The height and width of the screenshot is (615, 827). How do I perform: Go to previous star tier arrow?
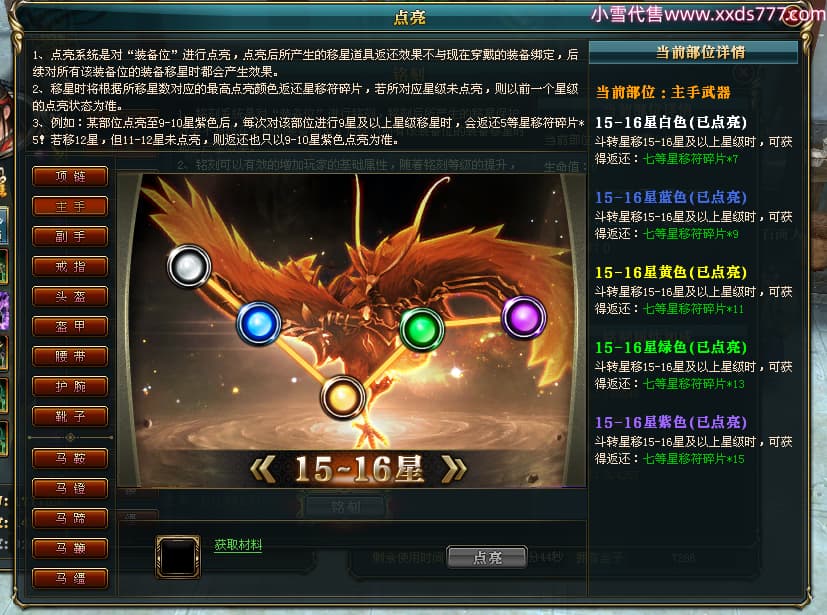[x=263, y=469]
